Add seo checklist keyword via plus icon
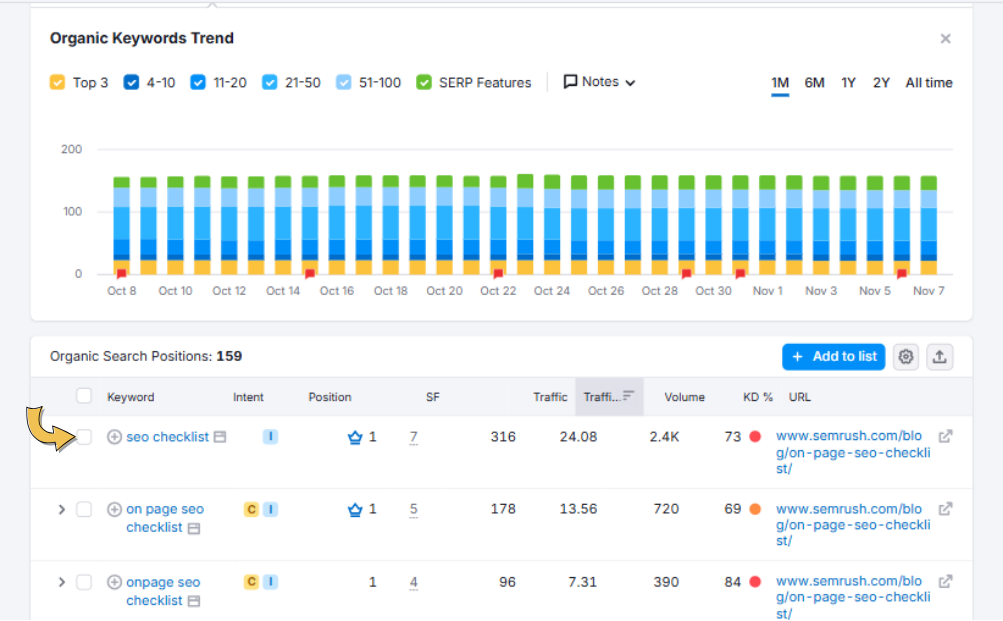1003x621 pixels. coord(115,437)
